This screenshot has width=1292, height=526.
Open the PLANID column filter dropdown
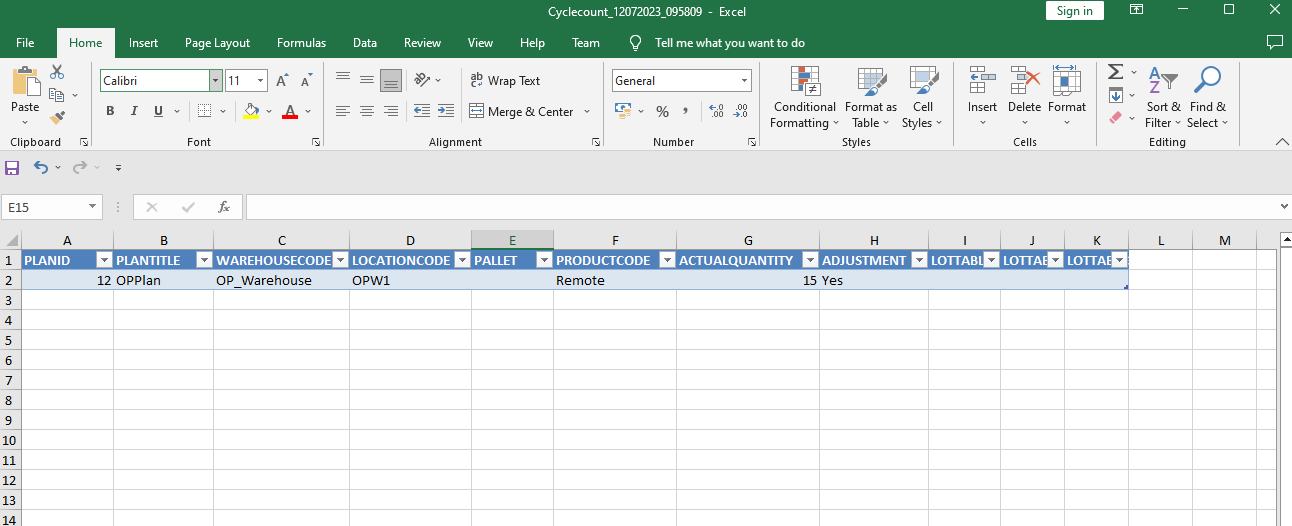[103, 260]
